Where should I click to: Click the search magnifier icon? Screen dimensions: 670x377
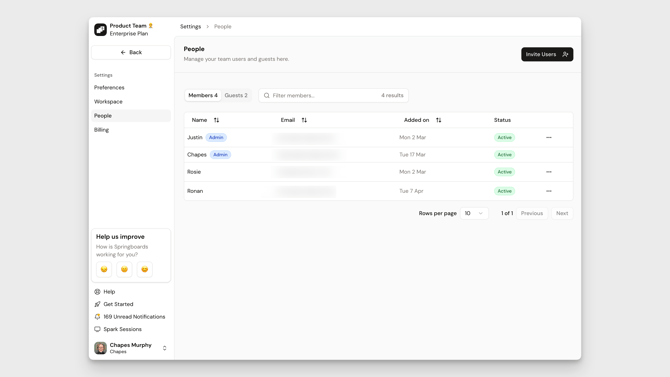pos(267,95)
